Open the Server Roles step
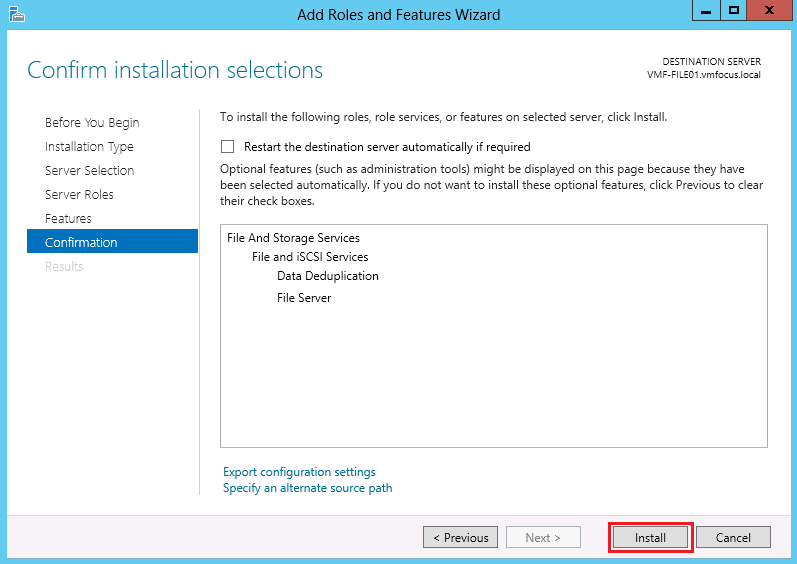 pyautogui.click(x=79, y=195)
